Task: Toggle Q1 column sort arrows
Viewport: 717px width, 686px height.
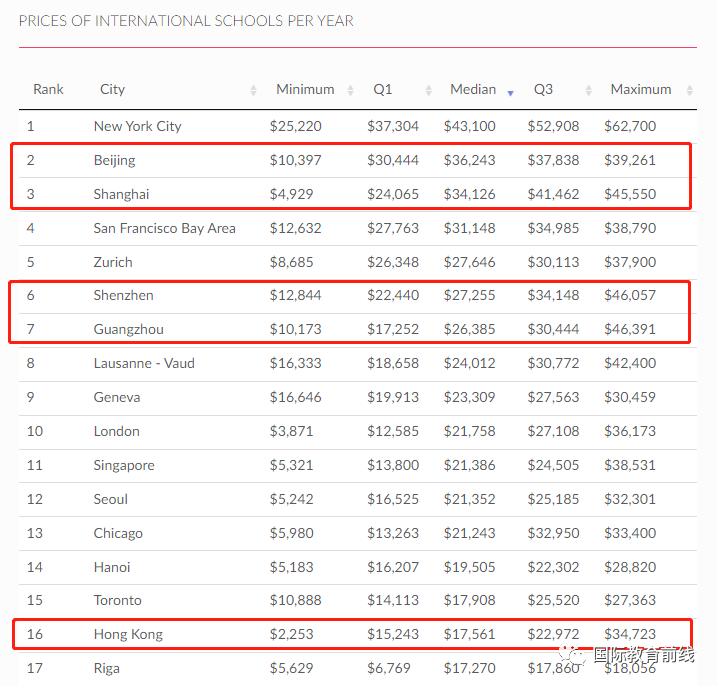Action: [x=428, y=90]
